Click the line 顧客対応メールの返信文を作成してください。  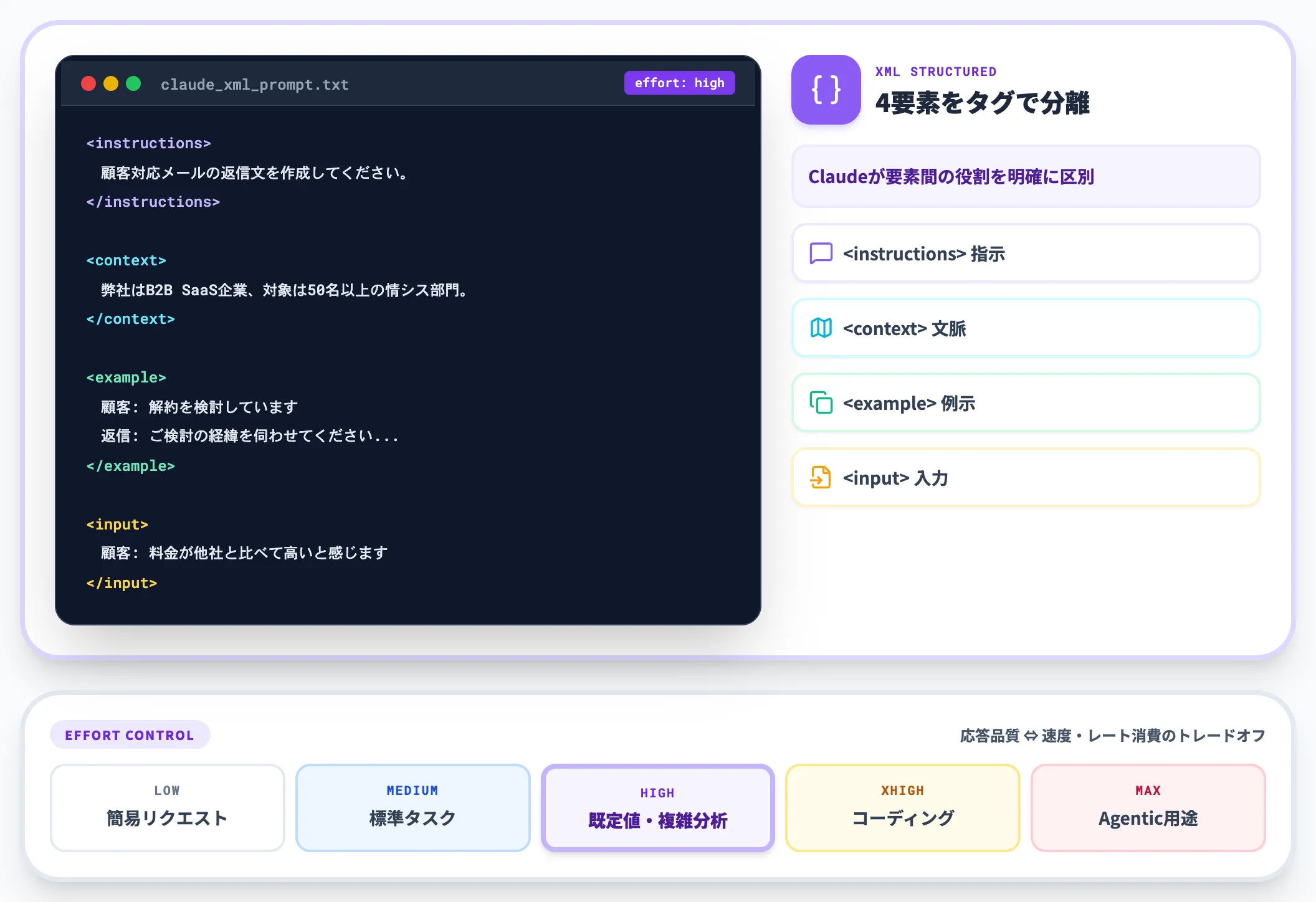click(255, 173)
